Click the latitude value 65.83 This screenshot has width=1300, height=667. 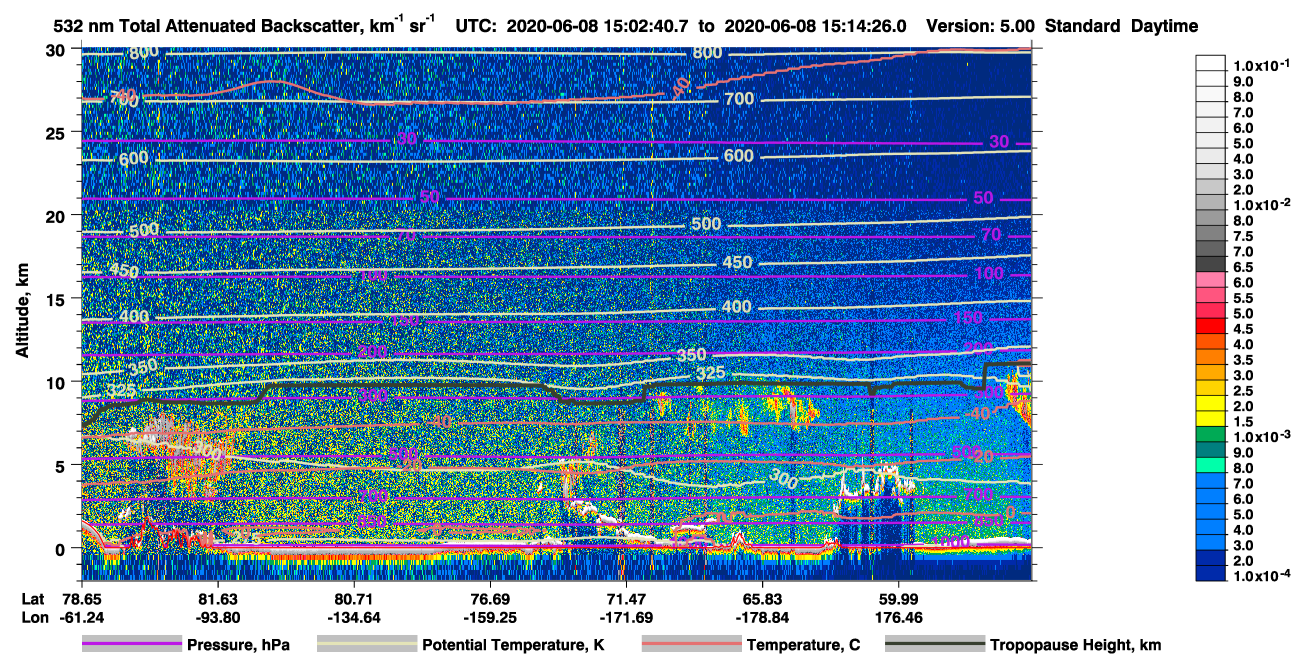point(762,598)
